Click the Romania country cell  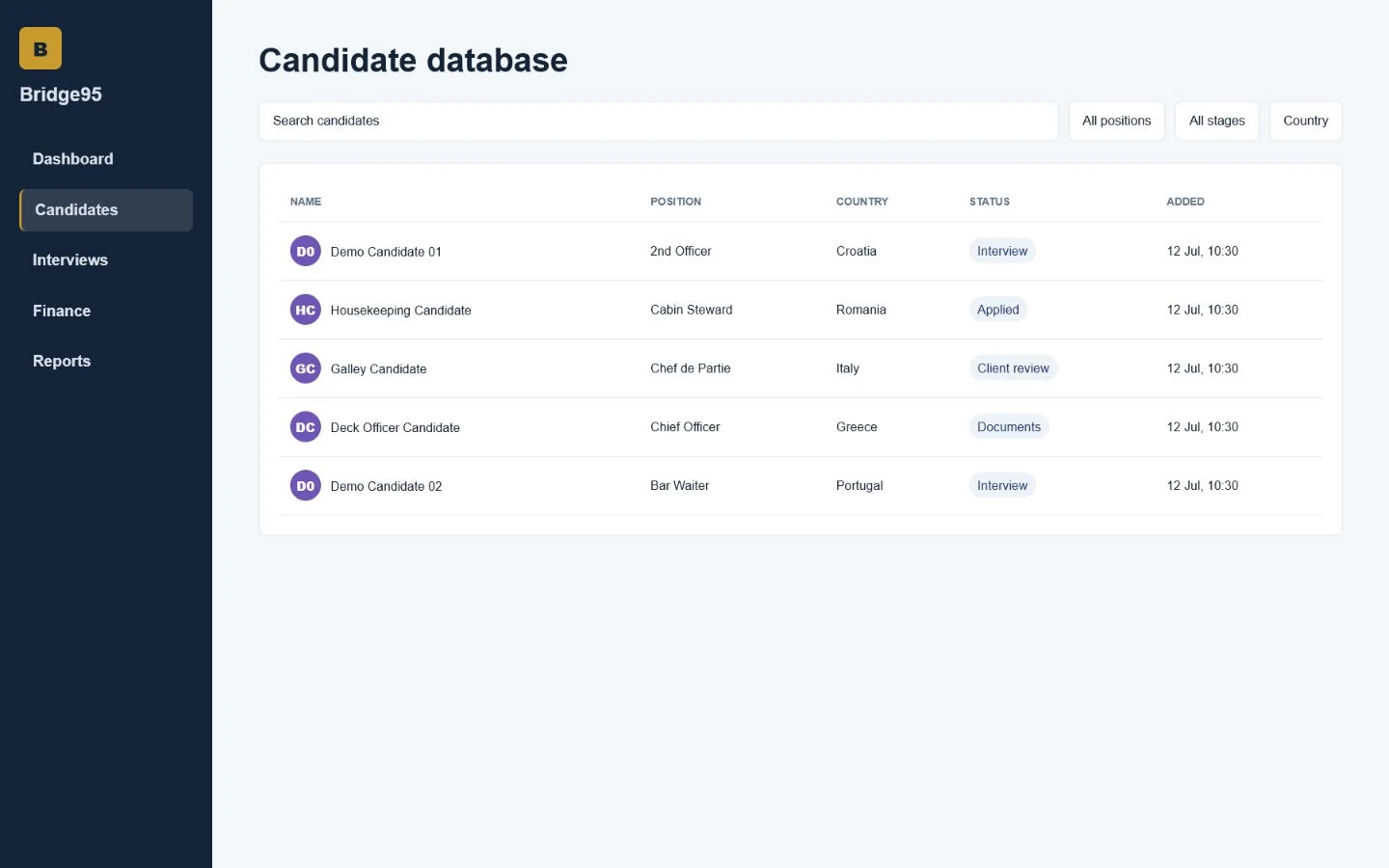[861, 310]
